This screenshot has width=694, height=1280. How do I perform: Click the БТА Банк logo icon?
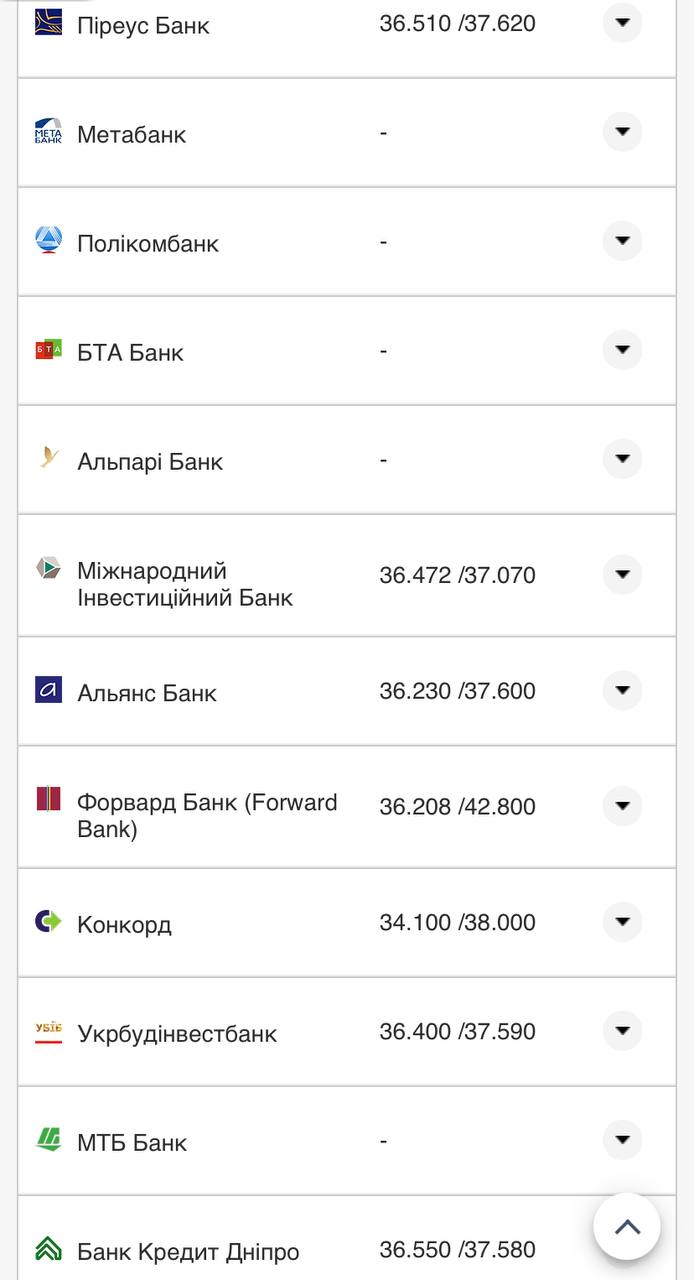pos(48,349)
